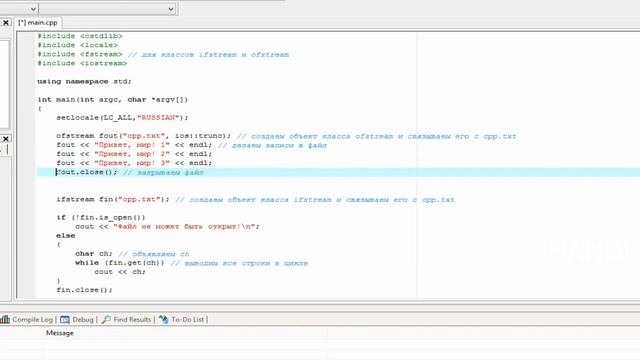Click the setlocale(LC_ALL,"RUSSIAN") statement
Image resolution: width=640 pixels, height=360 pixels.
click(x=122, y=118)
